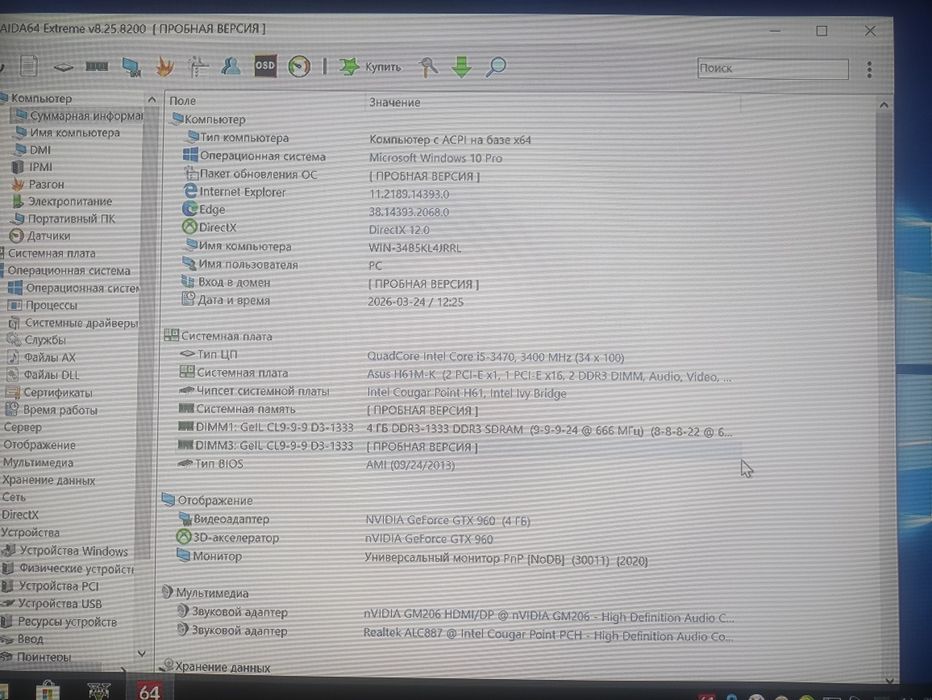Click the 3D-акселератор row icon
This screenshot has width=932, height=700.
(184, 537)
